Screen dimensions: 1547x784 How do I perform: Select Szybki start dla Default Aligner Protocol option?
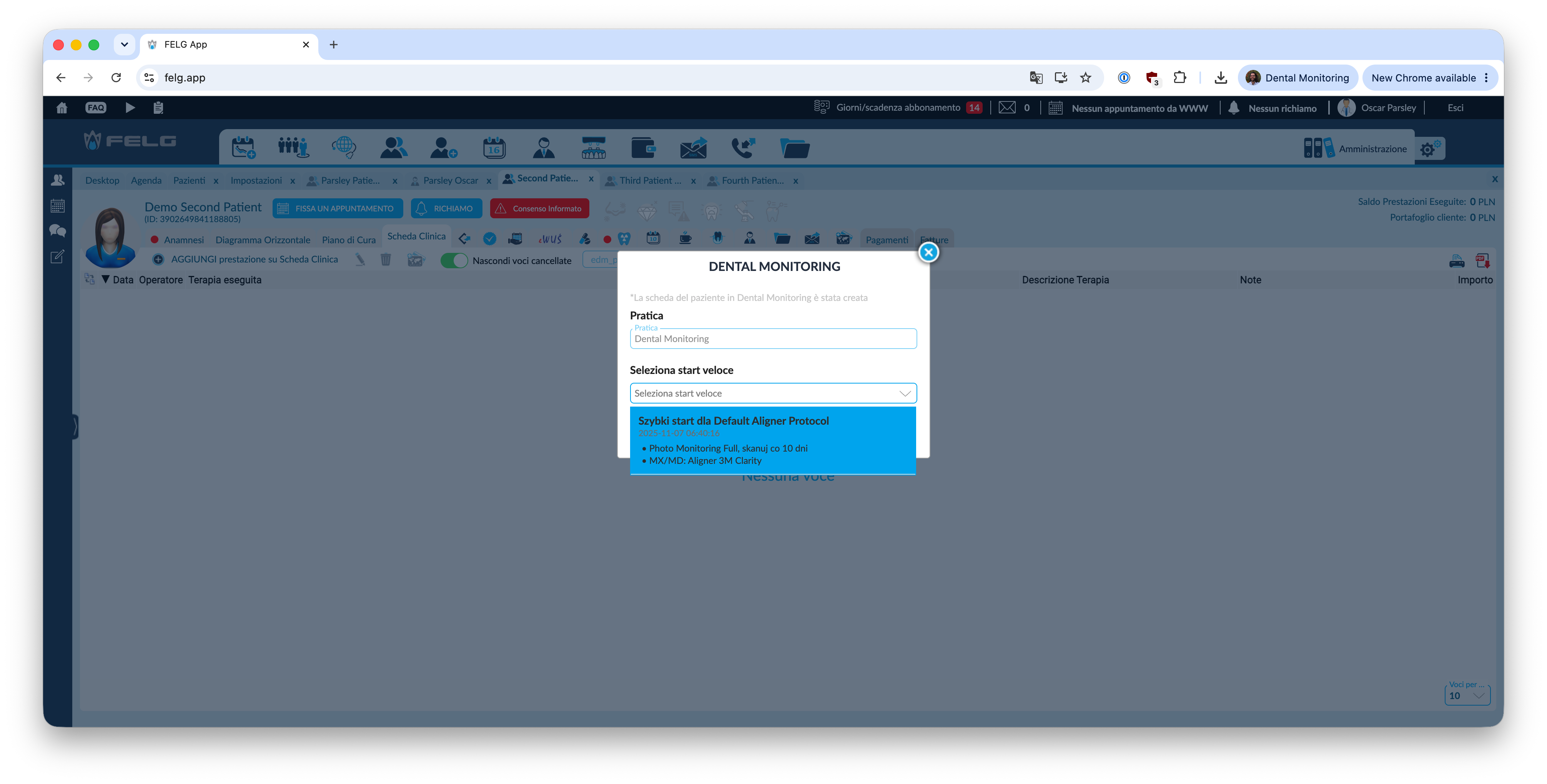[x=773, y=440]
